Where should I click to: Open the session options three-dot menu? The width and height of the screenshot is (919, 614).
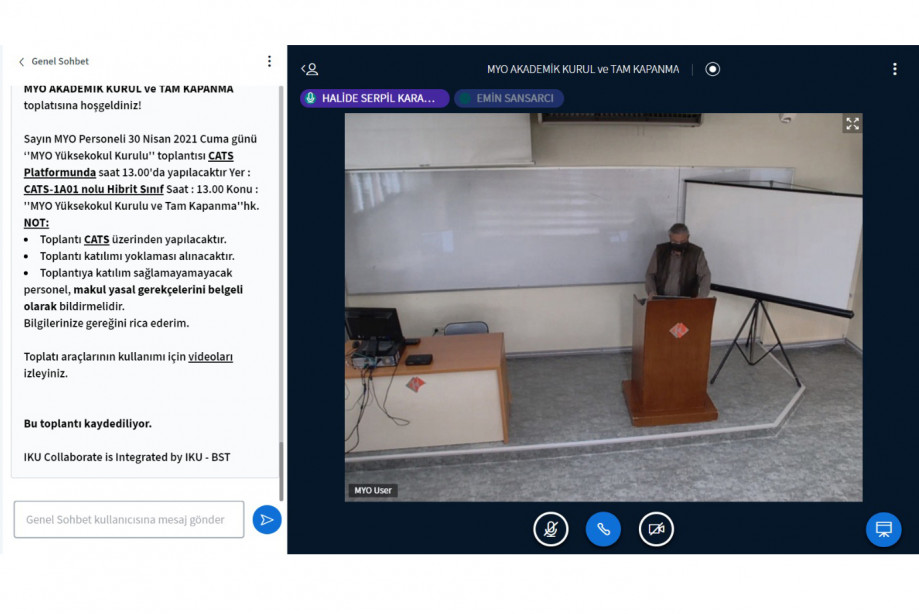click(894, 69)
